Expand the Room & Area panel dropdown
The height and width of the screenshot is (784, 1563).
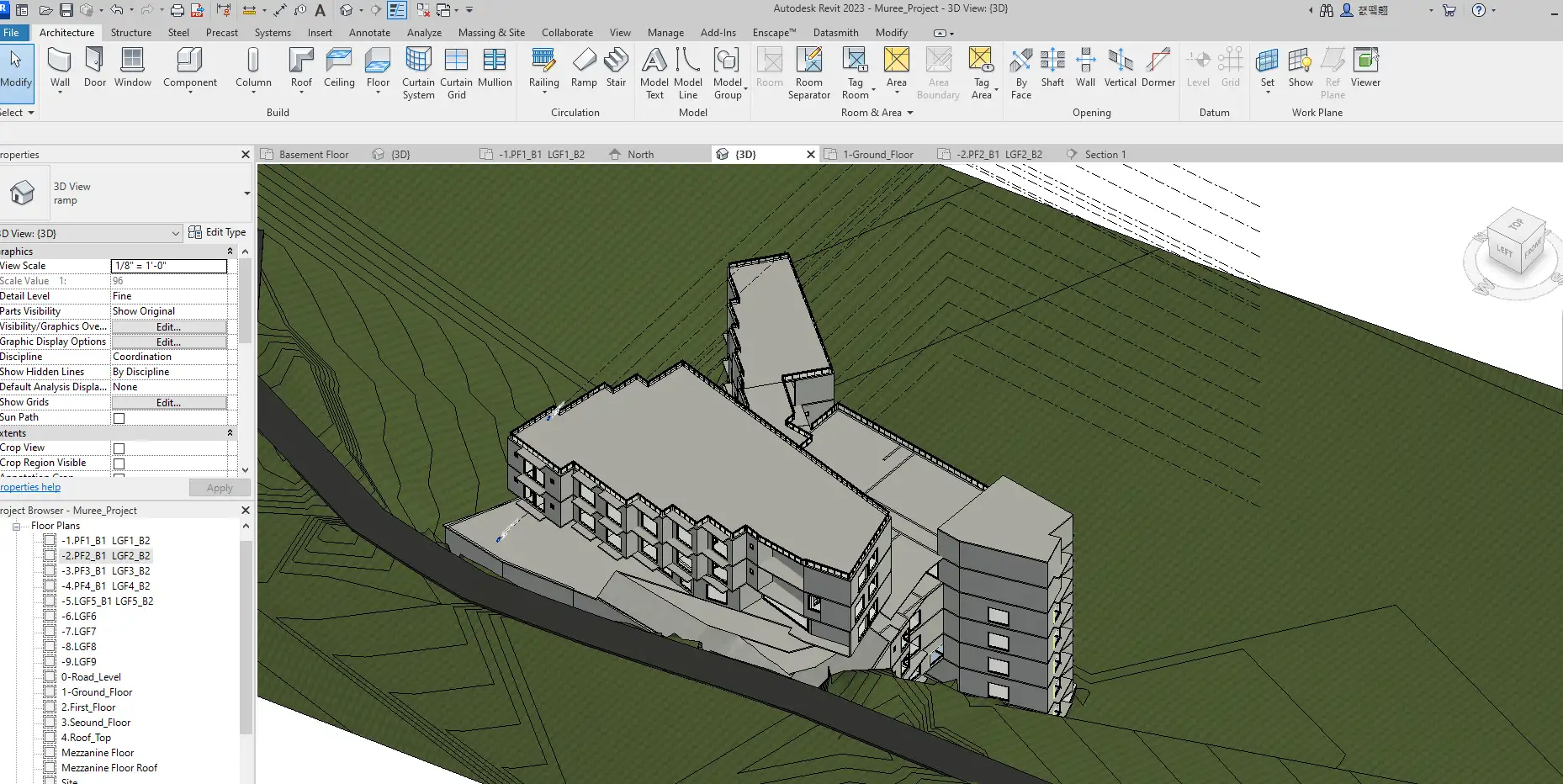[x=909, y=113]
